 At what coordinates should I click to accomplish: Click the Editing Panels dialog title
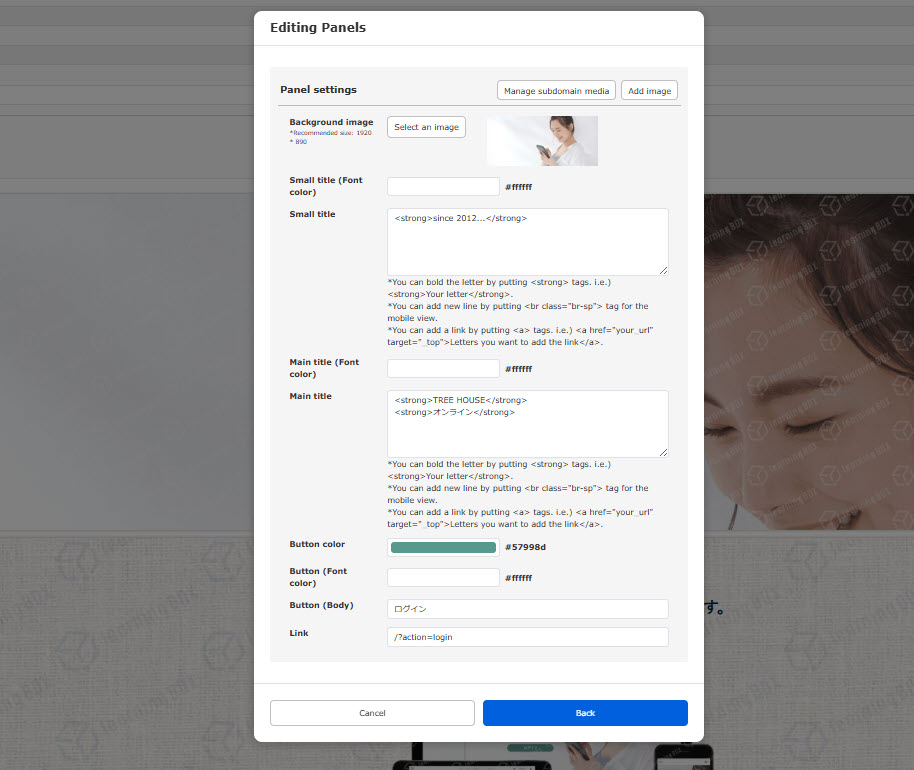click(318, 28)
